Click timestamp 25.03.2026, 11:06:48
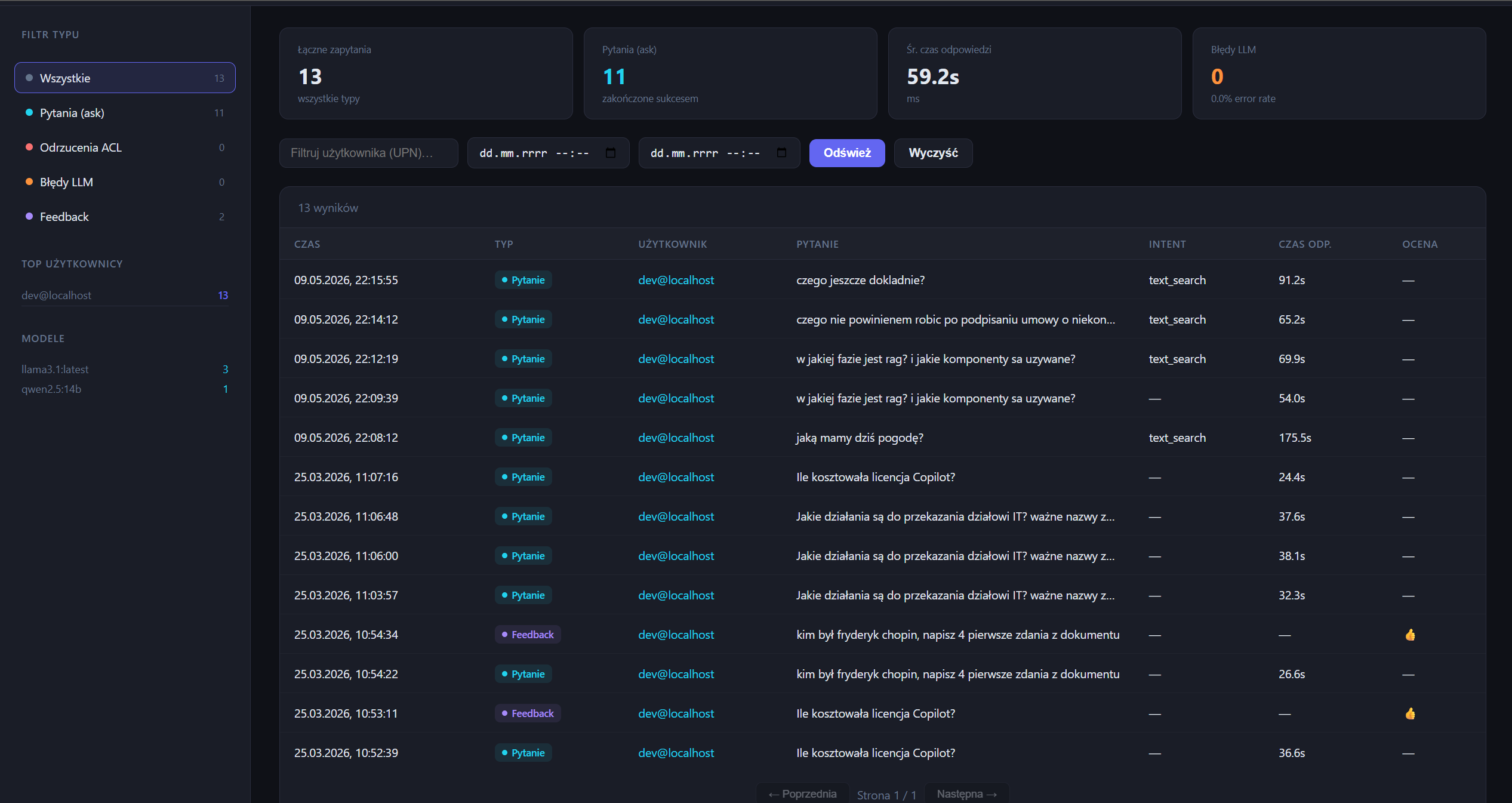 click(346, 516)
